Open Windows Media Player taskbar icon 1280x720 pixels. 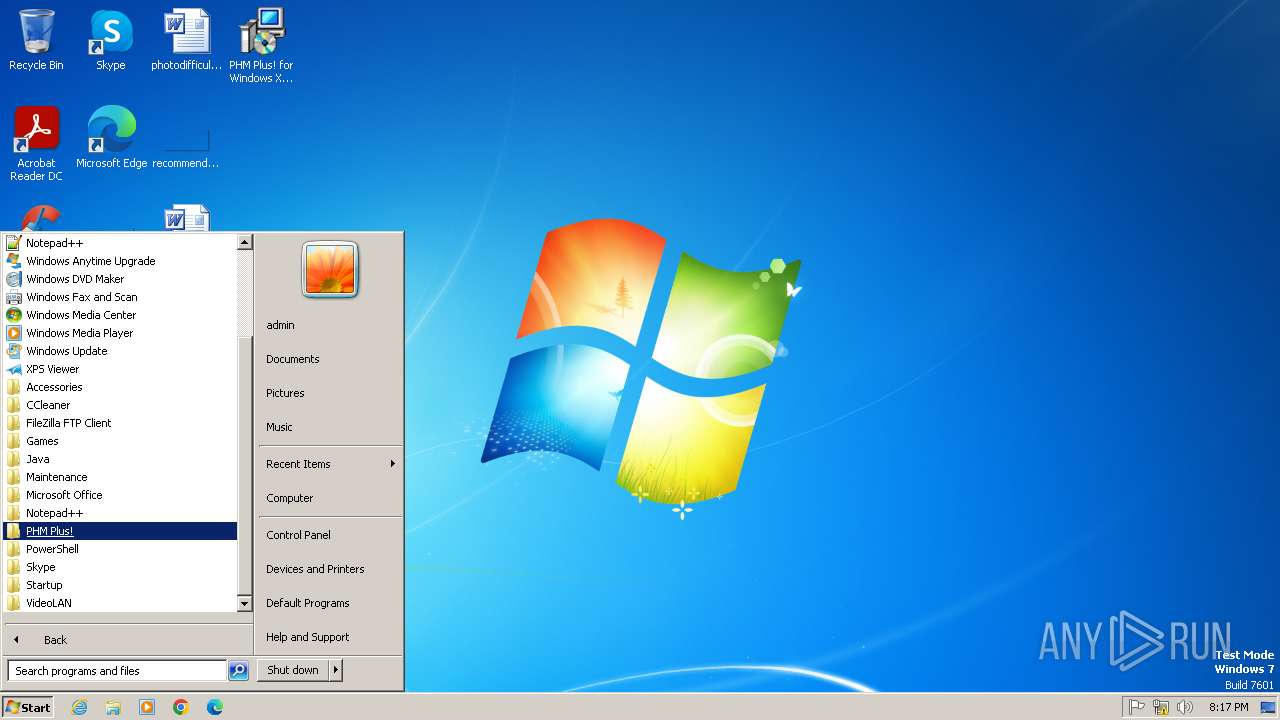pos(147,707)
